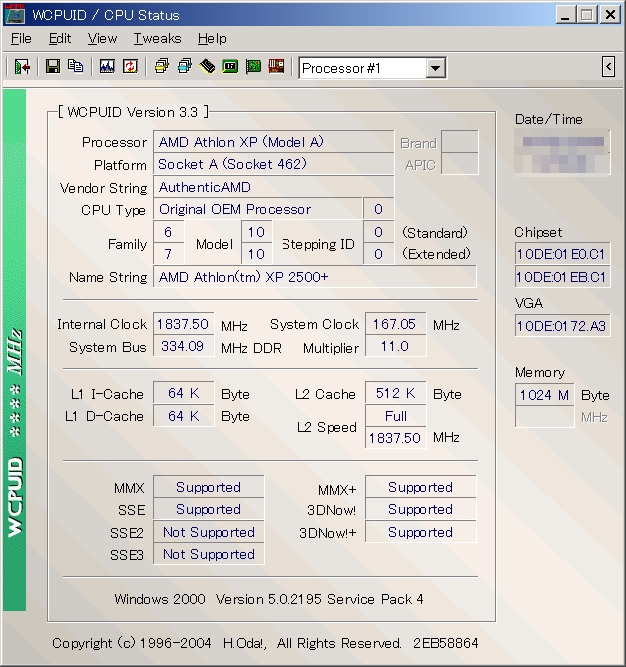Click the "AMD Athlon XP (Model A)" field
626x667 pixels.
273,142
